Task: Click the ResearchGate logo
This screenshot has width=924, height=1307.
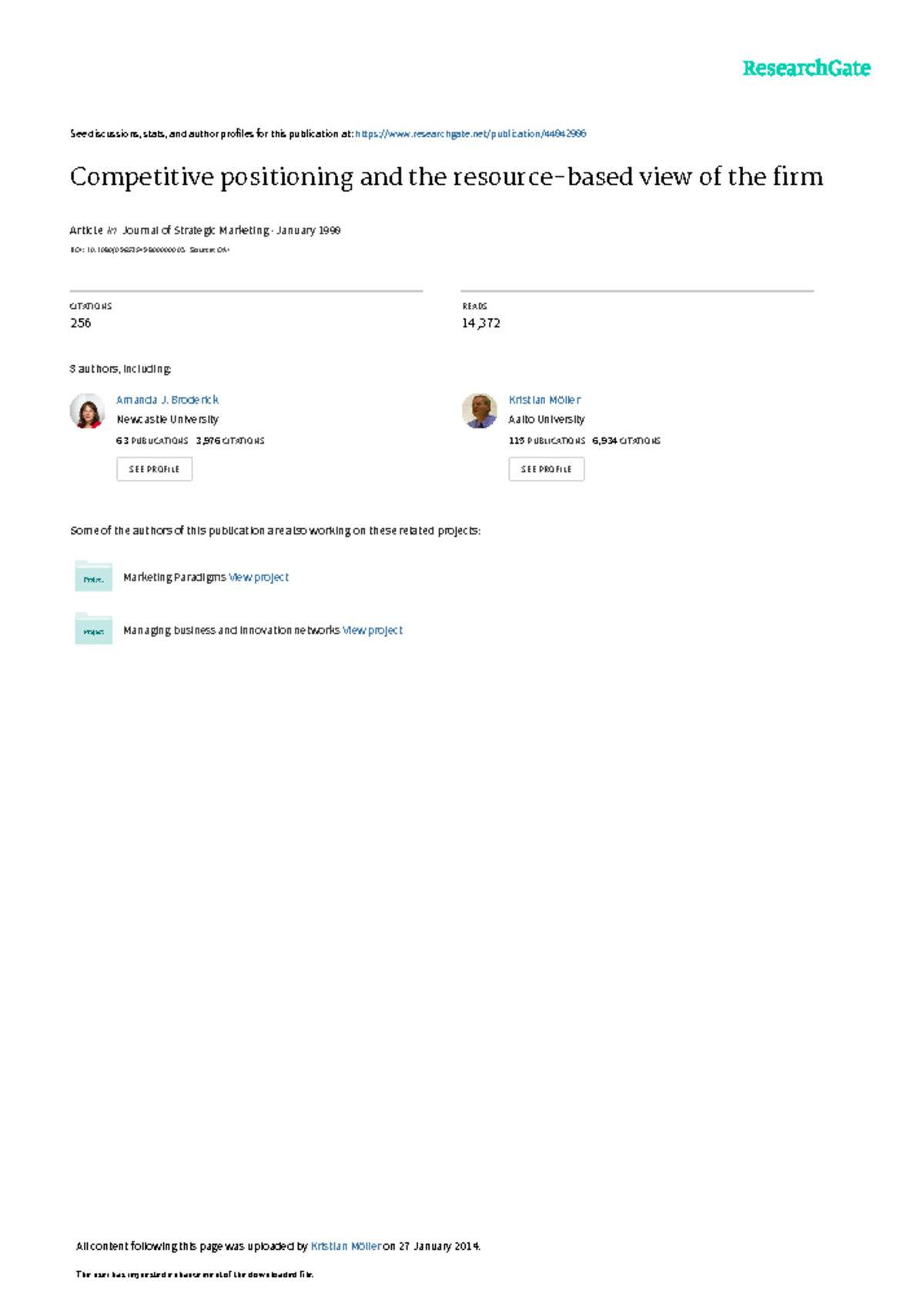Action: (x=805, y=69)
